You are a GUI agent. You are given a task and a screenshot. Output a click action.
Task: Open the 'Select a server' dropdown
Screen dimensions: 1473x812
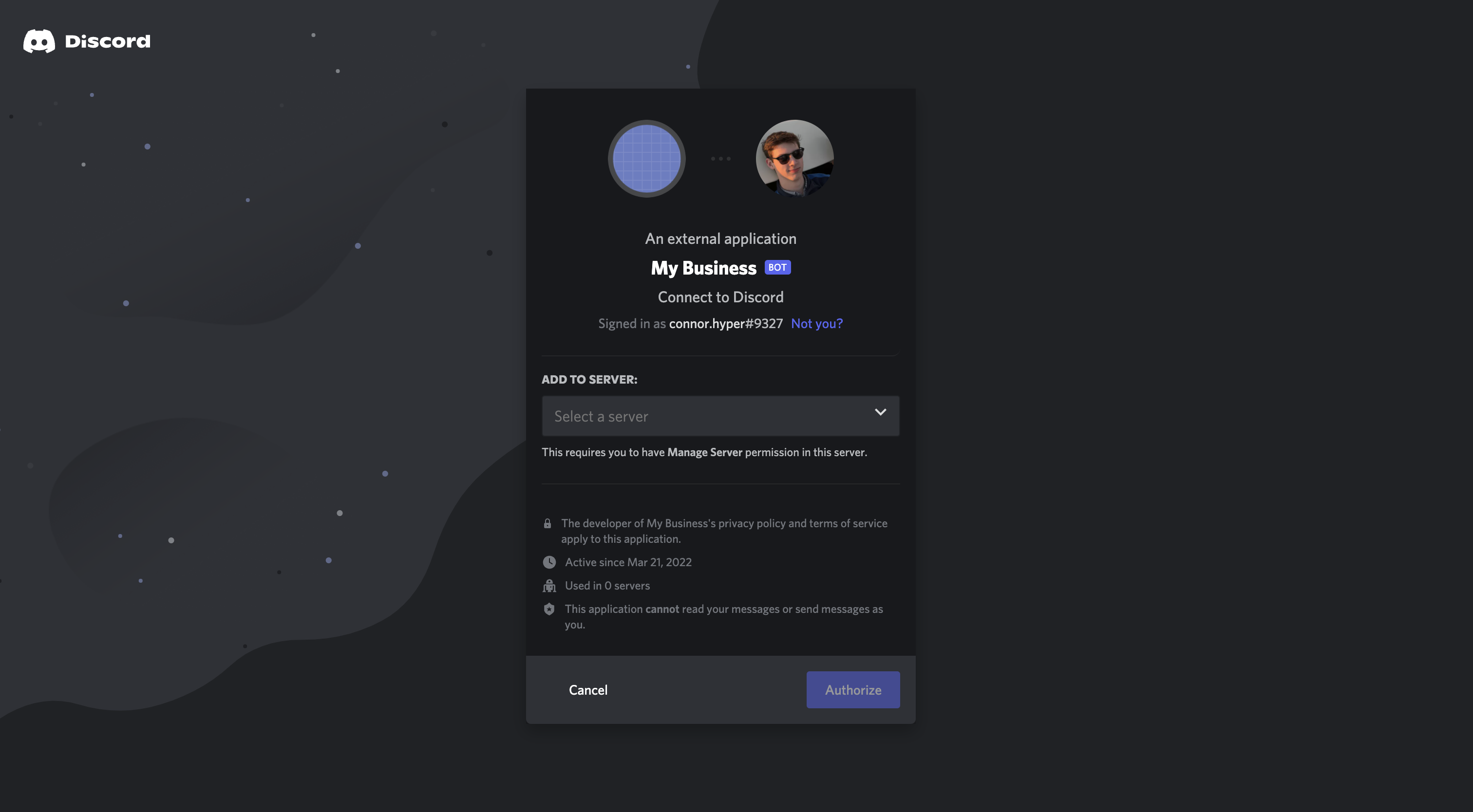pos(720,416)
